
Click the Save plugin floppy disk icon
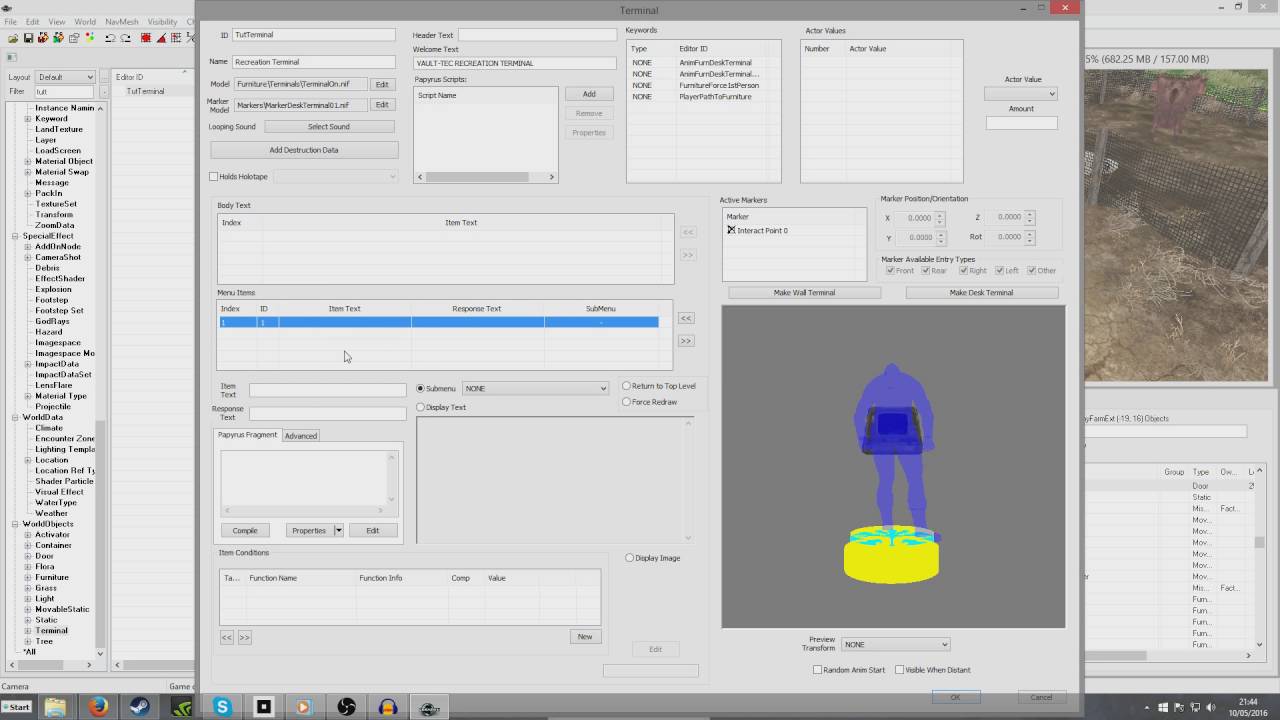(28, 38)
